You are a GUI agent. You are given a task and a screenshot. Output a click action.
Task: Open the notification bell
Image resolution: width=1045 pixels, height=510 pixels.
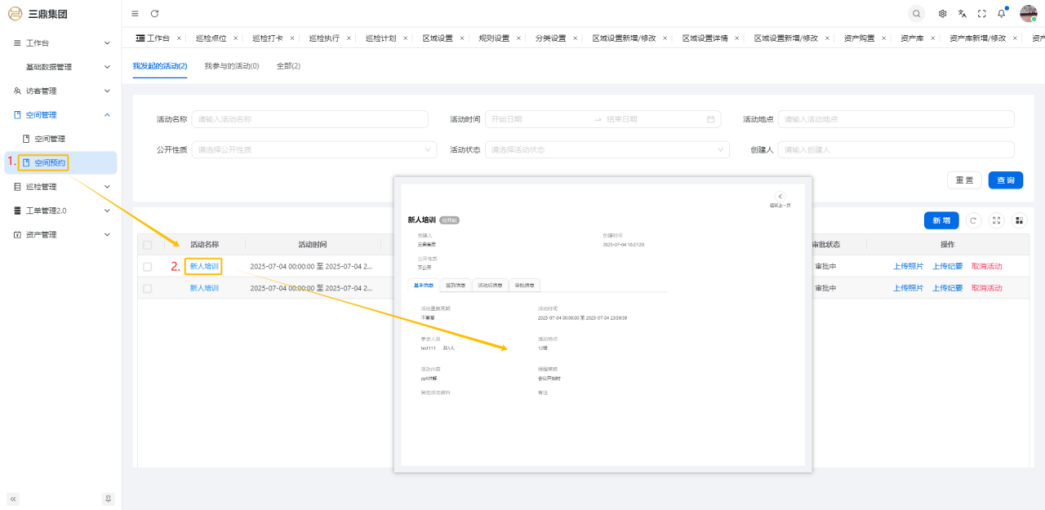[1001, 13]
